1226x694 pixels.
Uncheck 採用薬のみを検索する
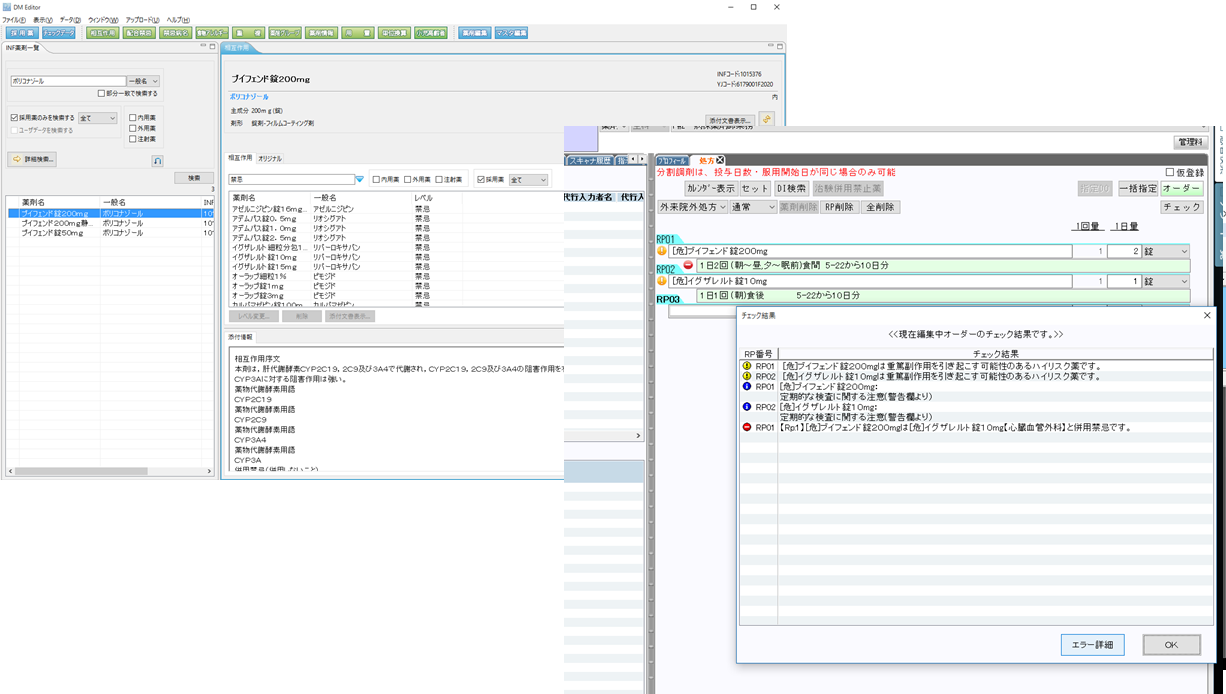14,118
